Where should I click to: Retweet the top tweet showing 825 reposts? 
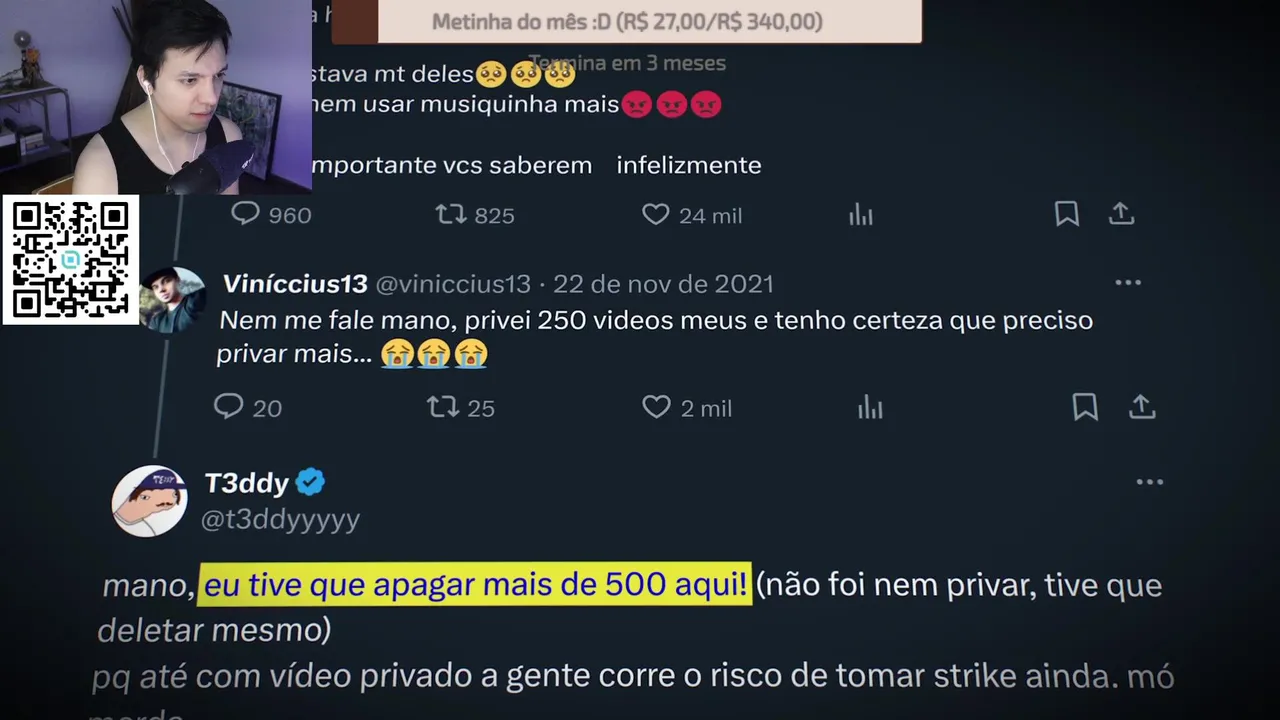(x=475, y=214)
